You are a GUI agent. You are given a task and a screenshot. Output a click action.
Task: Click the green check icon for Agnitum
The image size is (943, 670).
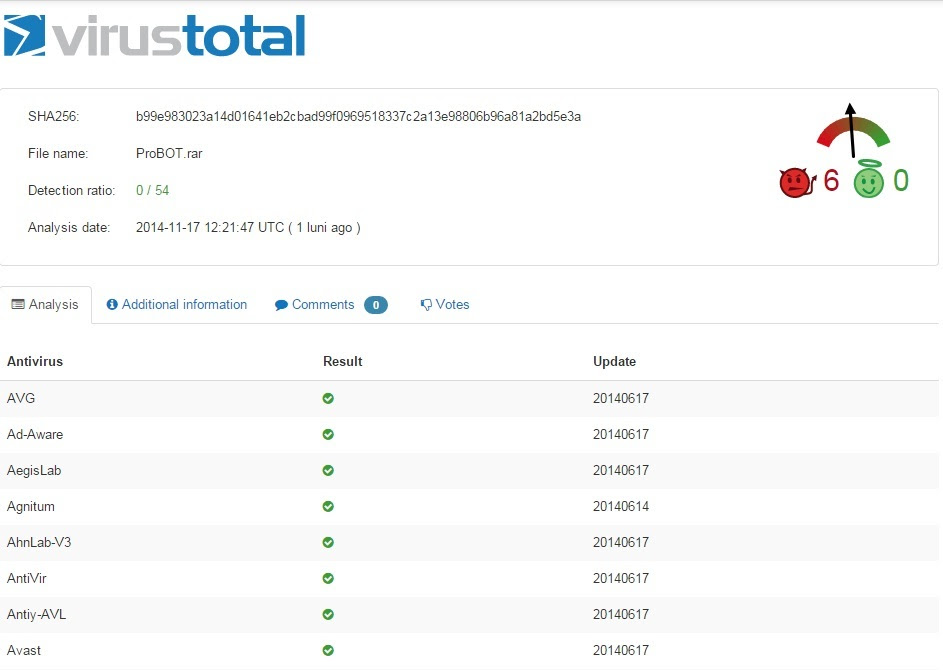[x=328, y=506]
